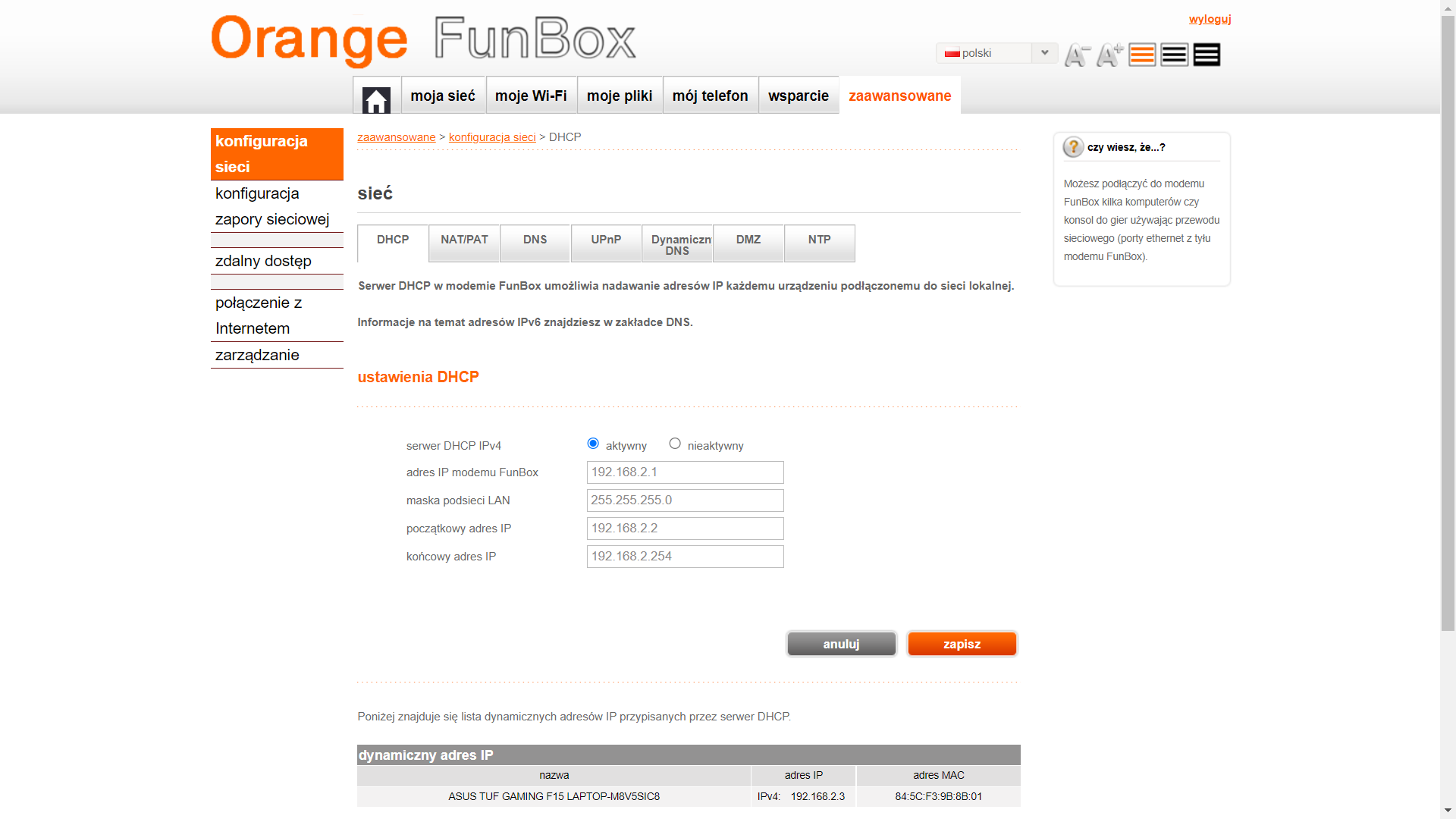This screenshot has height=819, width=1456.
Task: Click the adres IP modemu FunBox field
Action: [x=686, y=472]
